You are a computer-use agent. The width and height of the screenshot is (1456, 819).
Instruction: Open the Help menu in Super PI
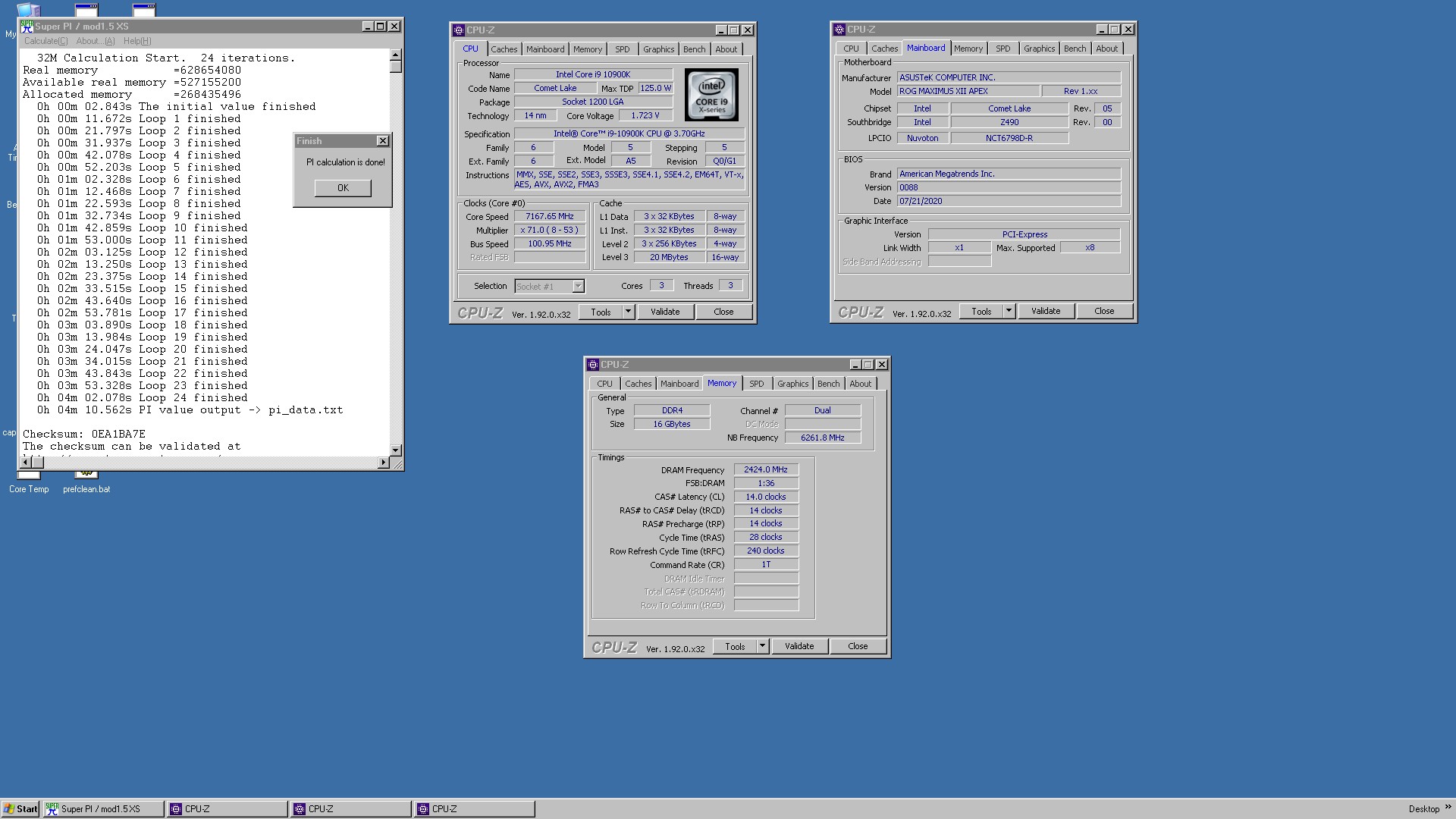pyautogui.click(x=137, y=41)
